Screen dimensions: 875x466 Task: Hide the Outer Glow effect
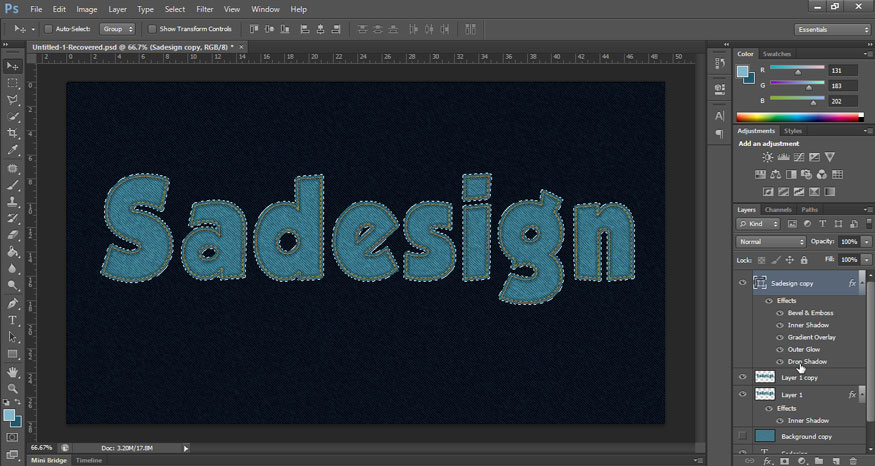click(x=780, y=350)
